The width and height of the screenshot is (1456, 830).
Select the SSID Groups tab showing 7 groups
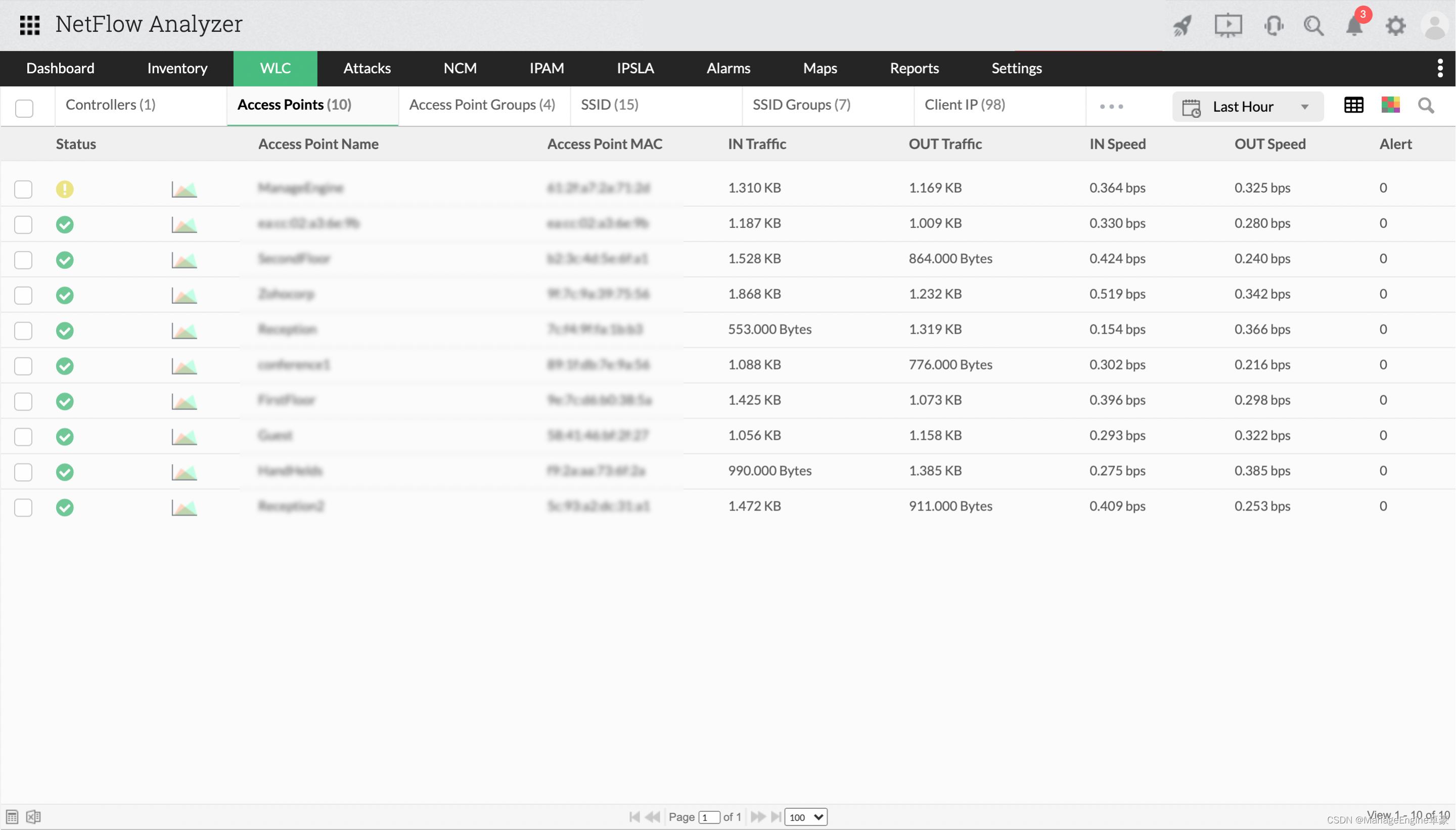tap(799, 104)
